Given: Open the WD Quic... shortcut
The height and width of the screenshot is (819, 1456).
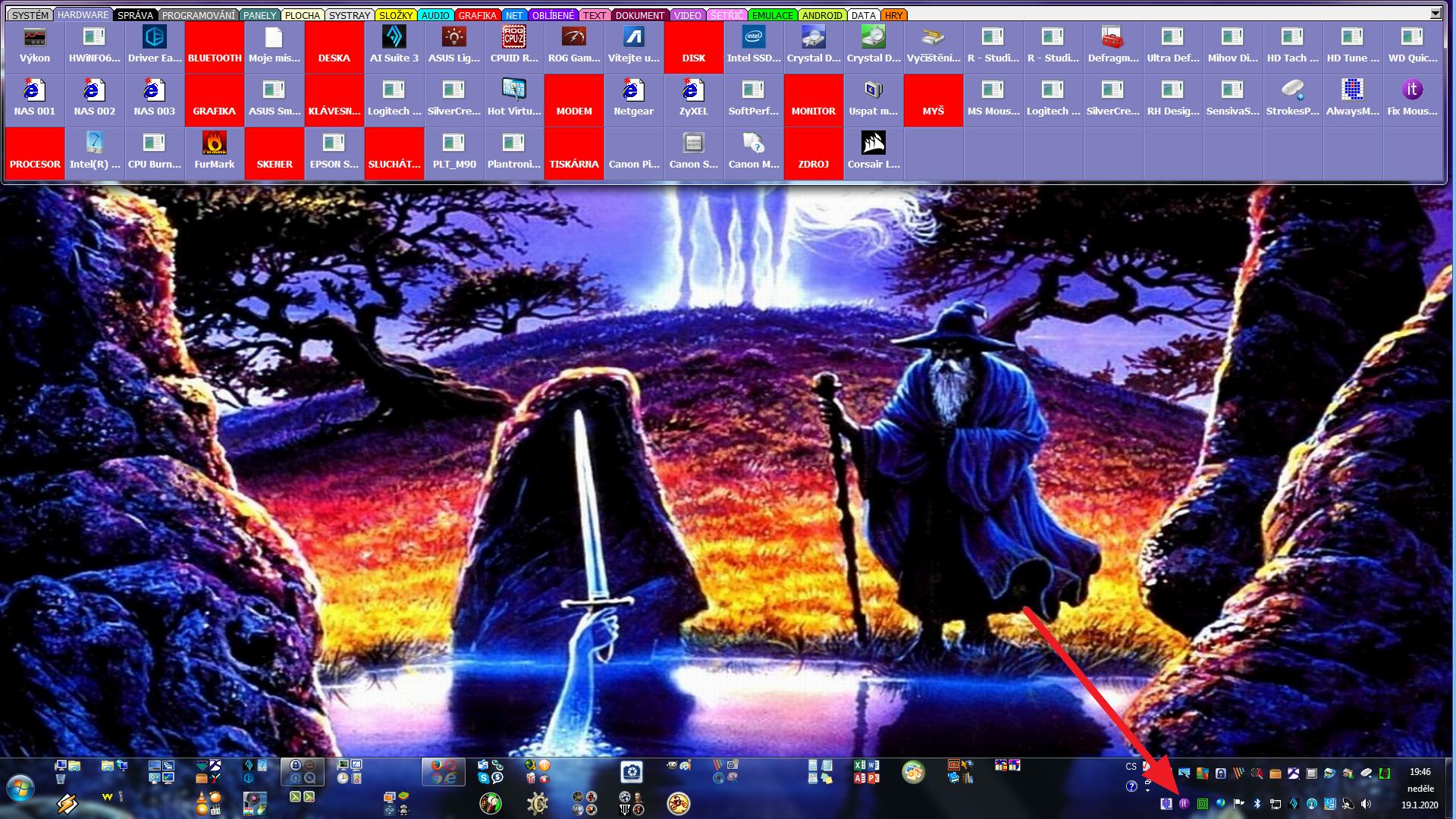Looking at the screenshot, I should (1413, 47).
